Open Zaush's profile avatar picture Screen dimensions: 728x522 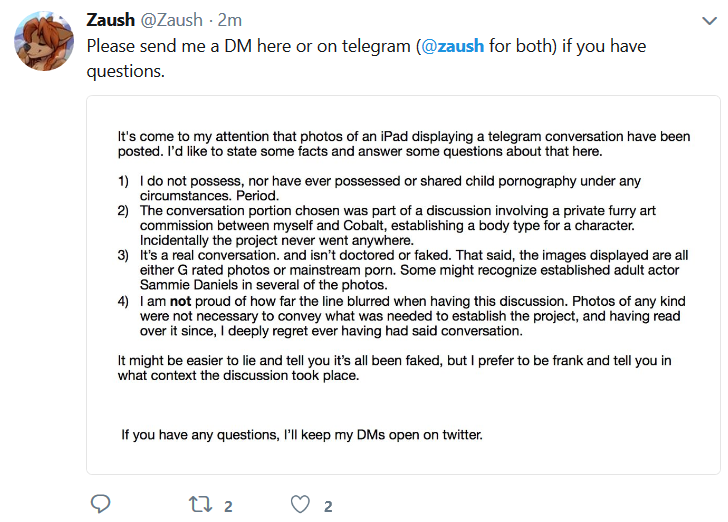point(44,41)
